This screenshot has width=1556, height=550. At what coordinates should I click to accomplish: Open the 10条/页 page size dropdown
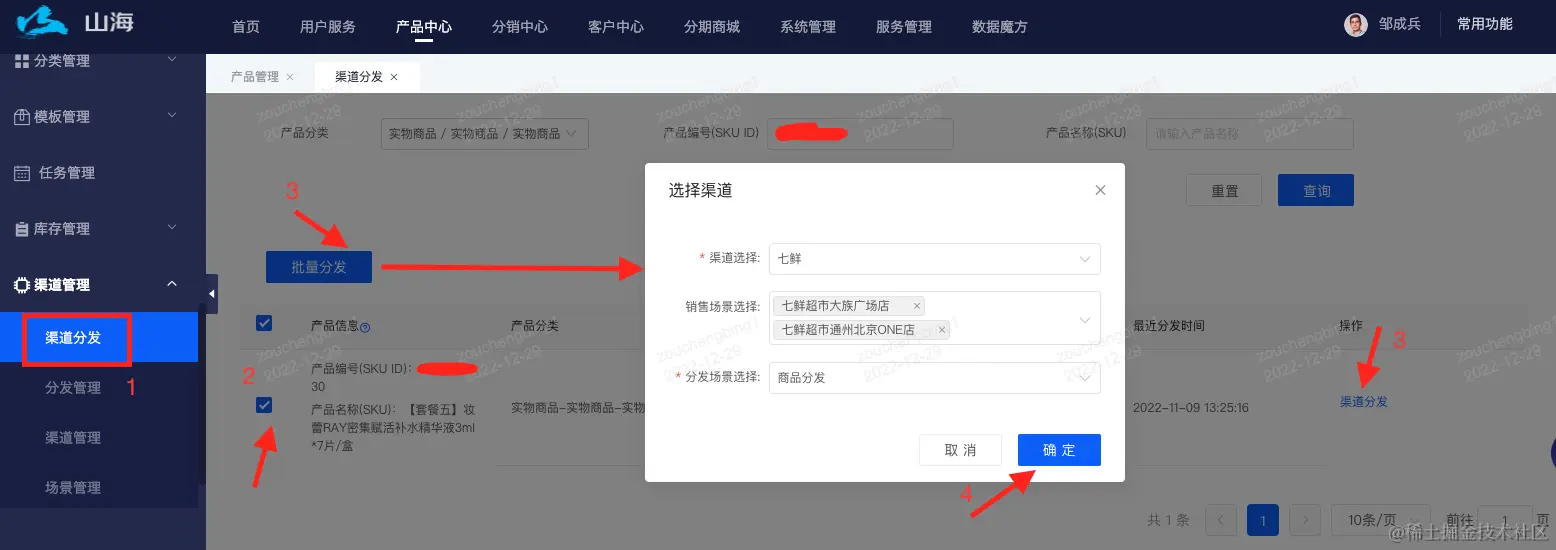1382,520
